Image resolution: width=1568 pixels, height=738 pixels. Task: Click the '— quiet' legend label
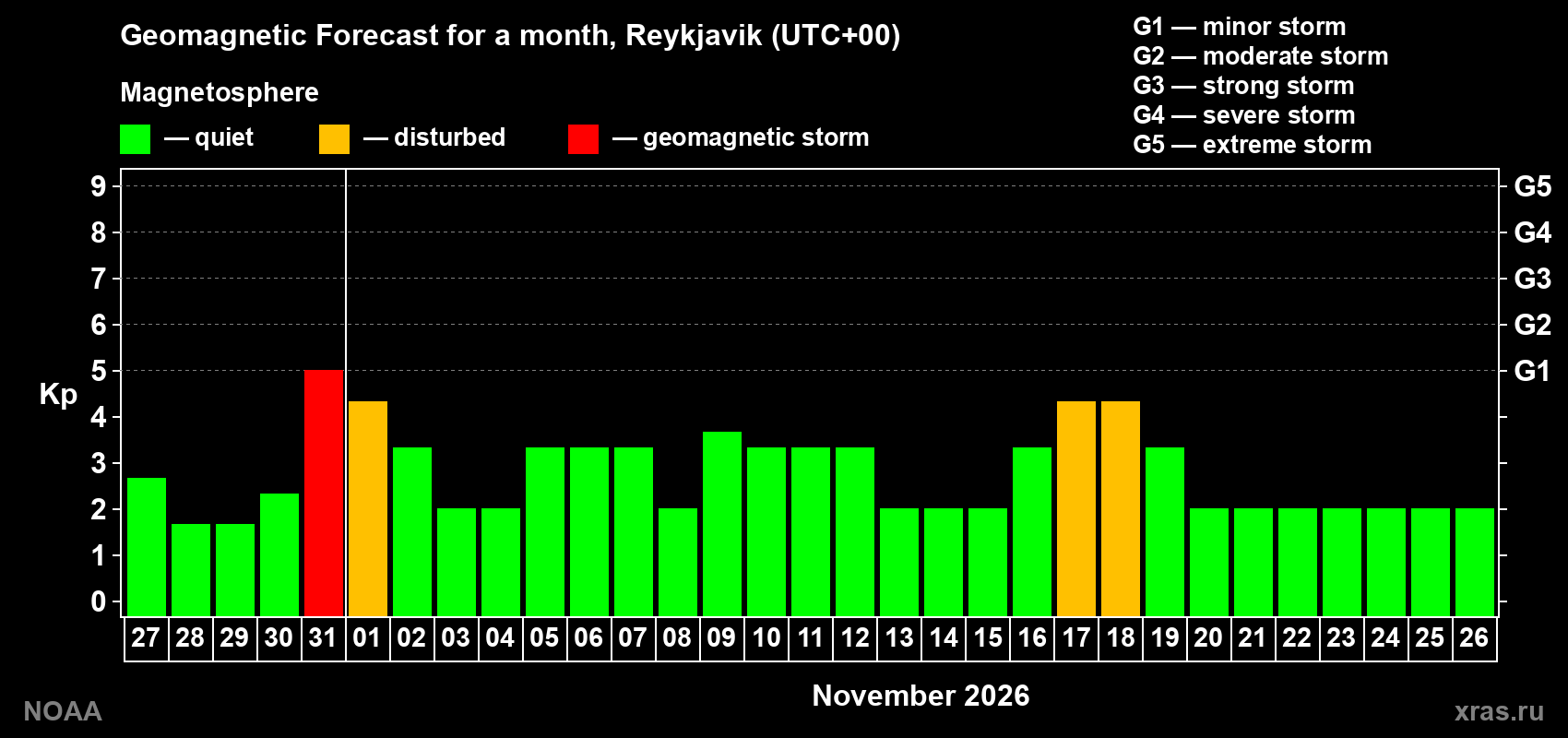[x=208, y=137]
